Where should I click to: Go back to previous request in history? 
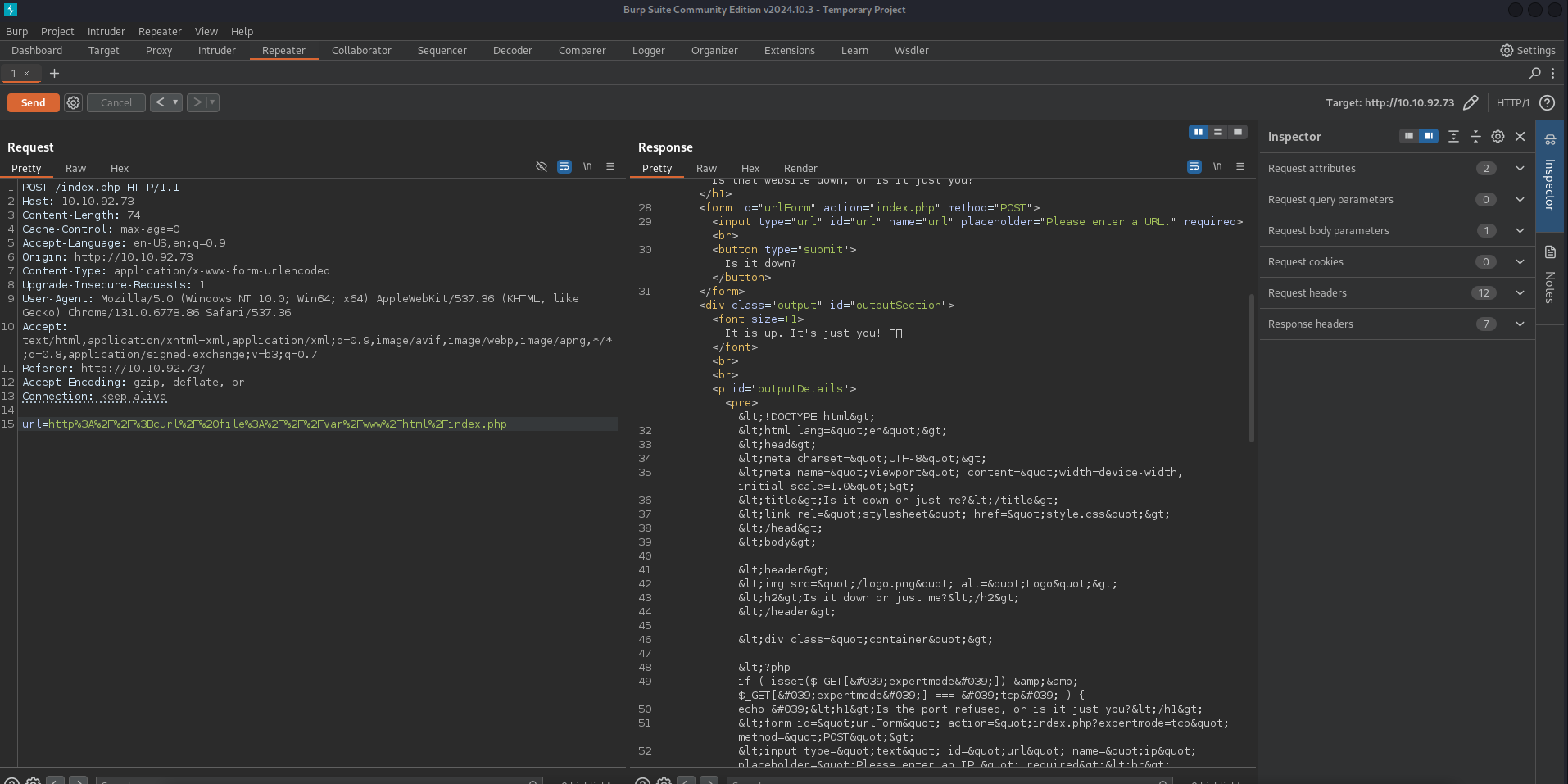tap(160, 102)
